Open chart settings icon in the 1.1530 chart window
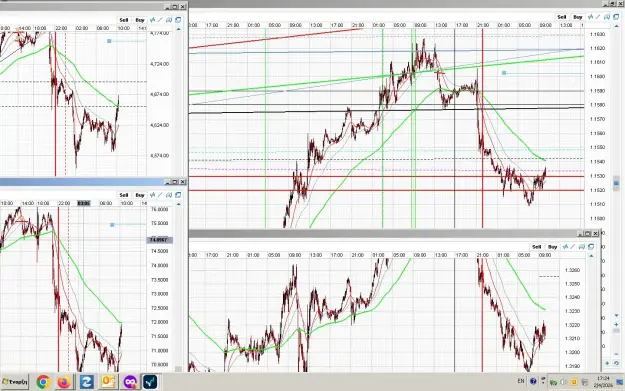Viewport: 625px width, 391px height. coord(607,17)
